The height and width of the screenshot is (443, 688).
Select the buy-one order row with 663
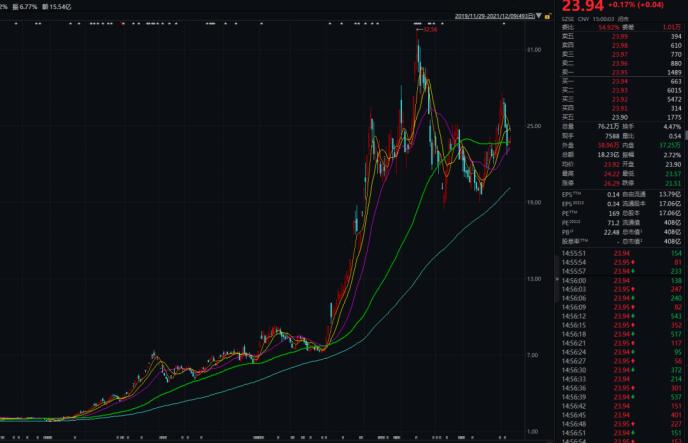621,82
